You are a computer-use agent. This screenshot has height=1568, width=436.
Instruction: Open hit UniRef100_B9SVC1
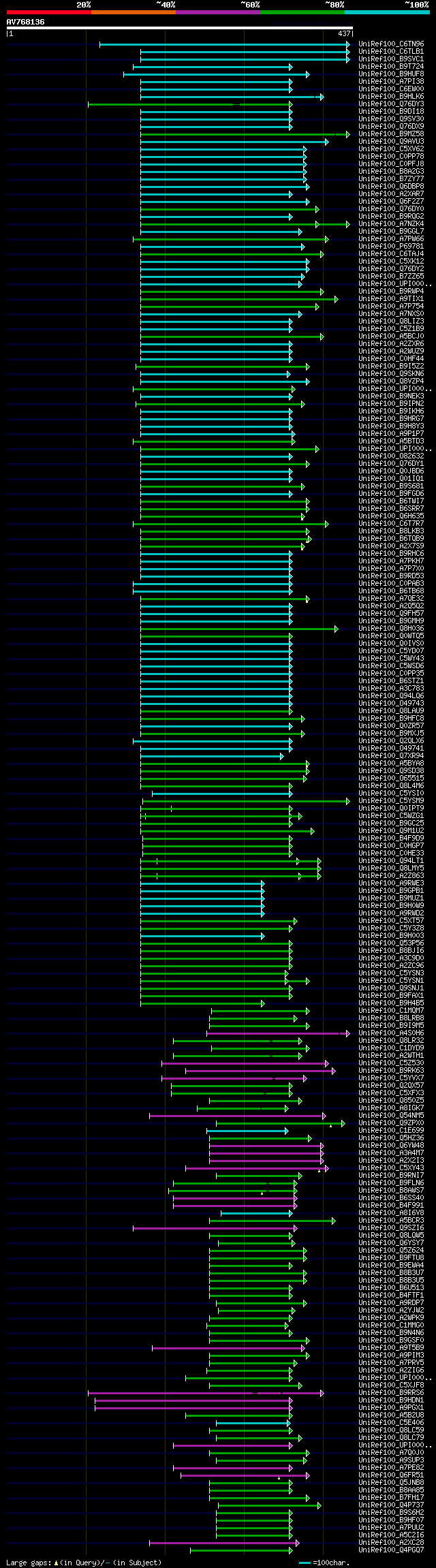tap(391, 59)
